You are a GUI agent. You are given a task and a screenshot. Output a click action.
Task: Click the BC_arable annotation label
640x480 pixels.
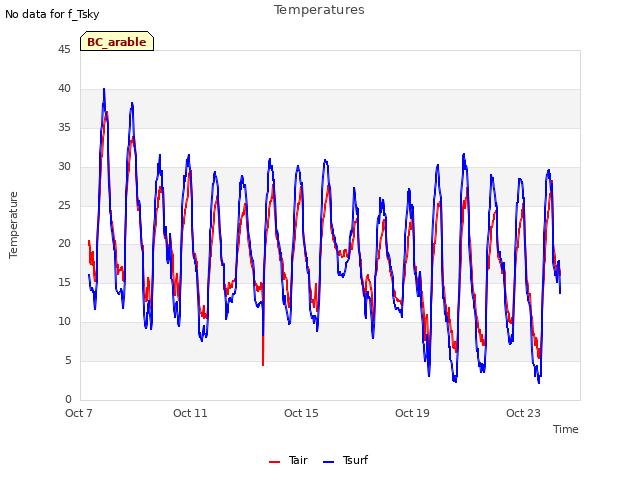coord(117,42)
